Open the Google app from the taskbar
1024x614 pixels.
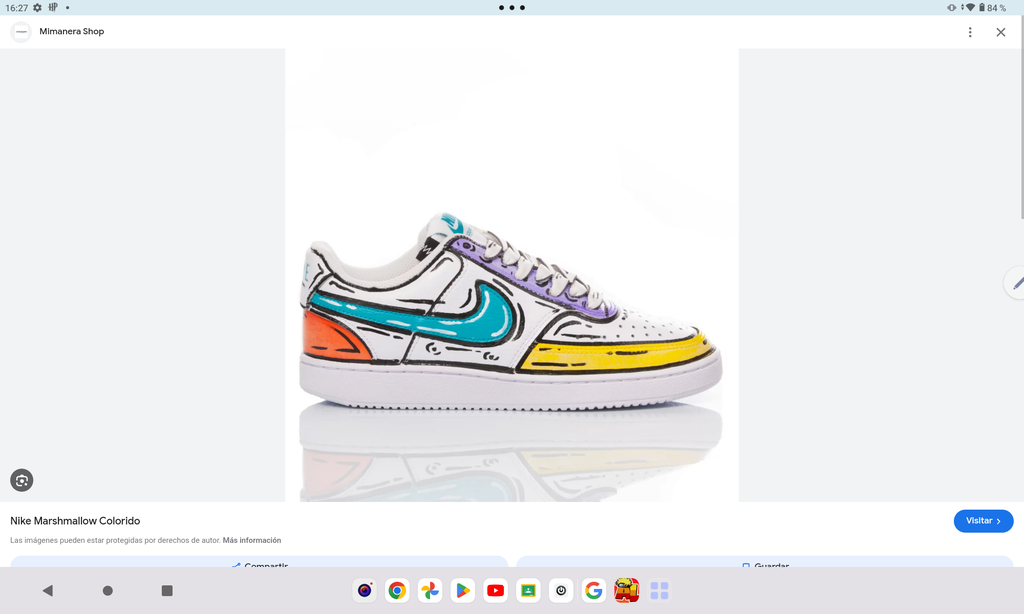[x=594, y=590]
